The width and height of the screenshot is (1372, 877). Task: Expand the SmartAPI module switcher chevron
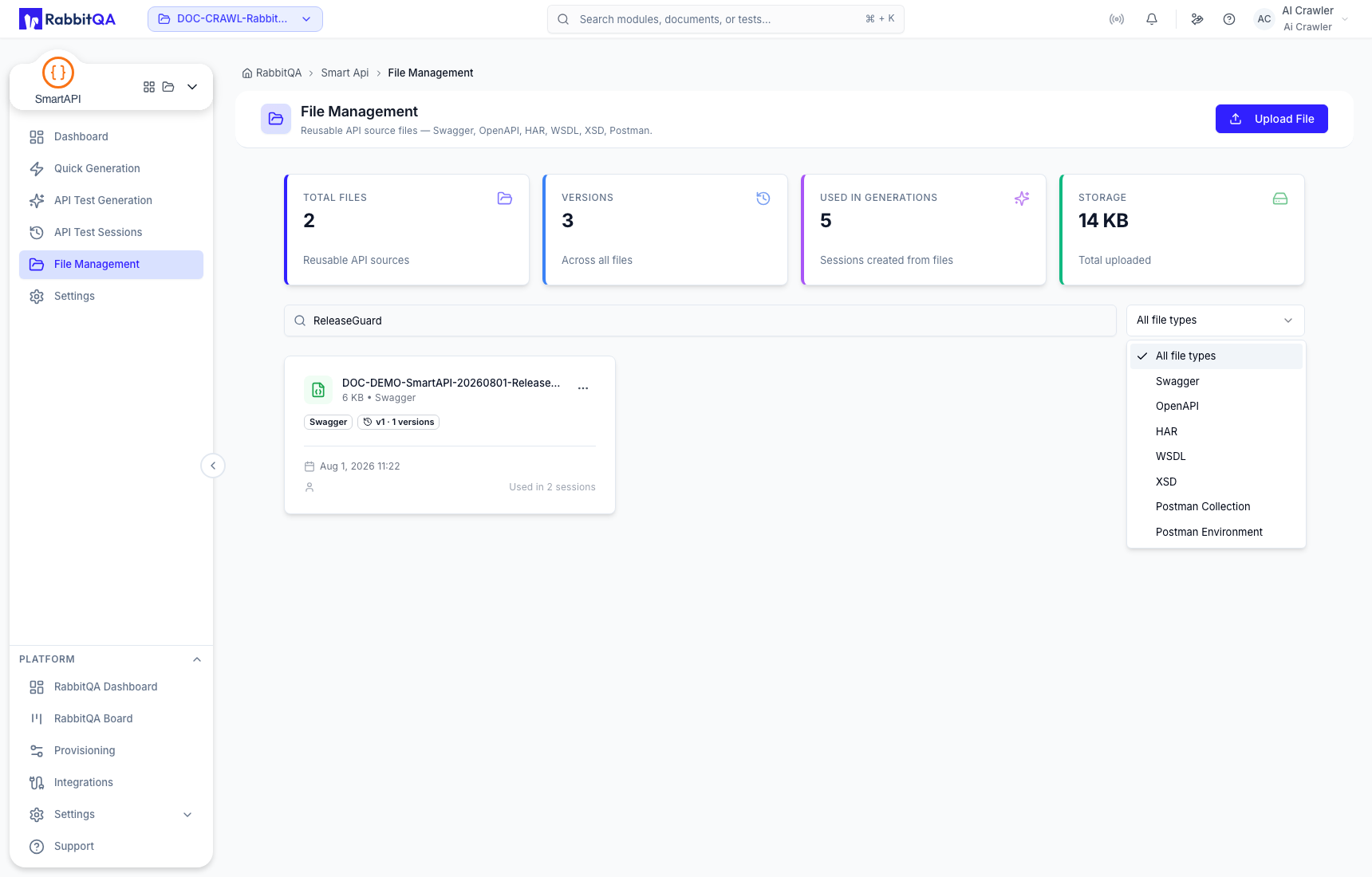pyautogui.click(x=192, y=87)
